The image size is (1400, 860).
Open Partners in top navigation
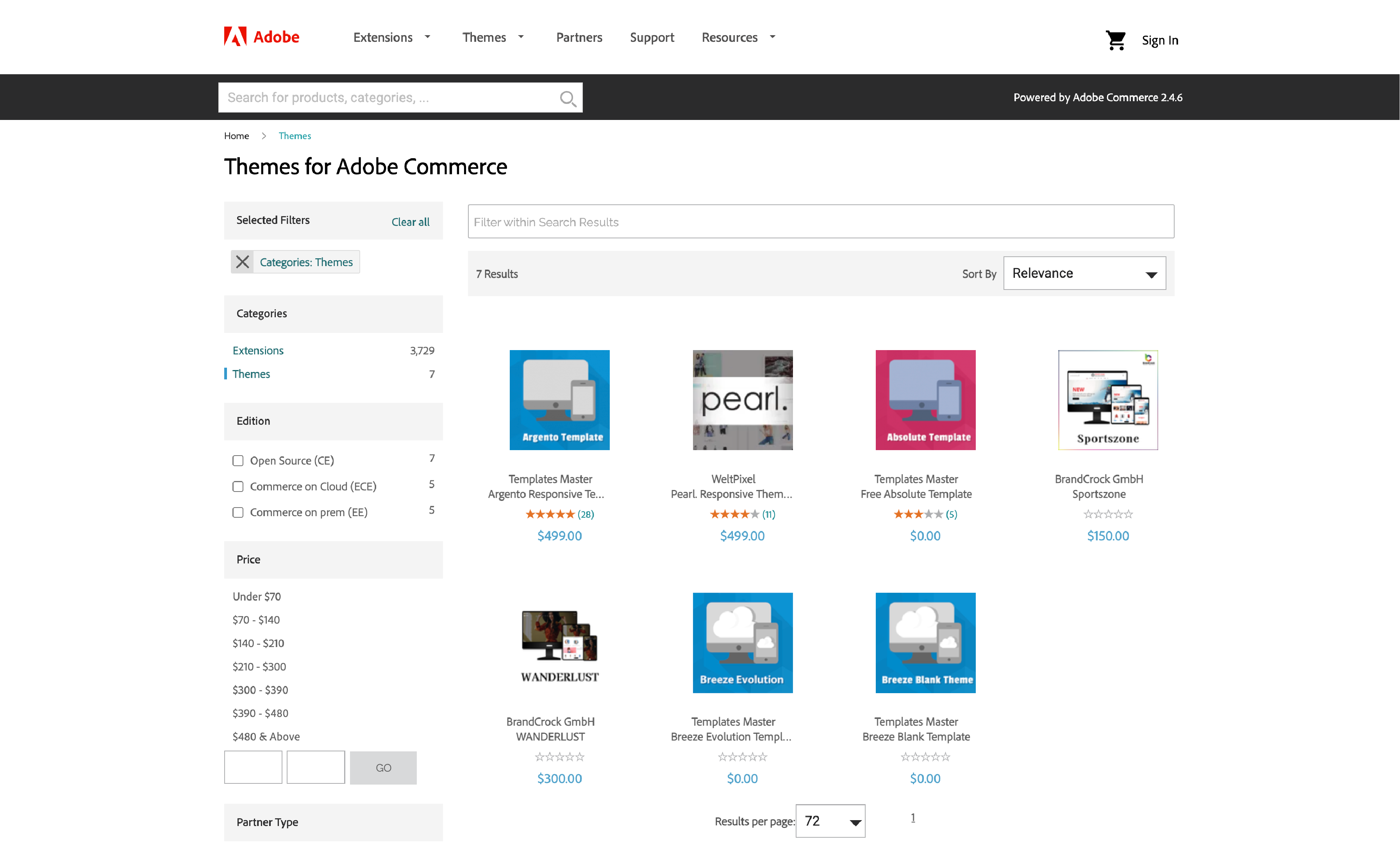(x=579, y=37)
